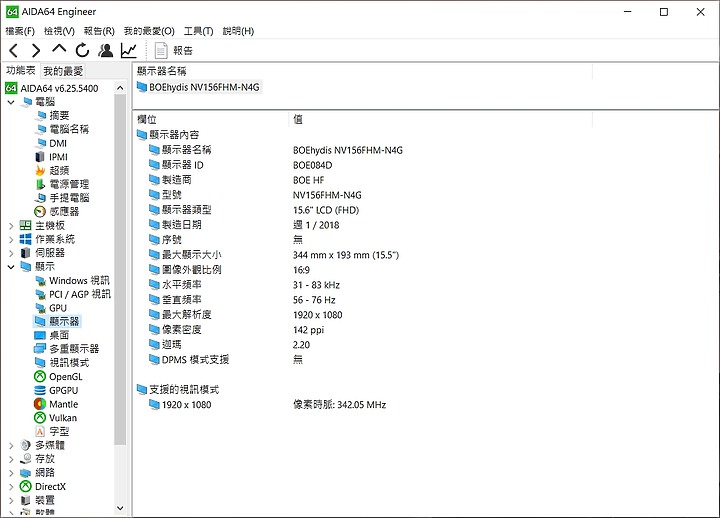Switch to the 我的最愛 tab

pos(63,71)
